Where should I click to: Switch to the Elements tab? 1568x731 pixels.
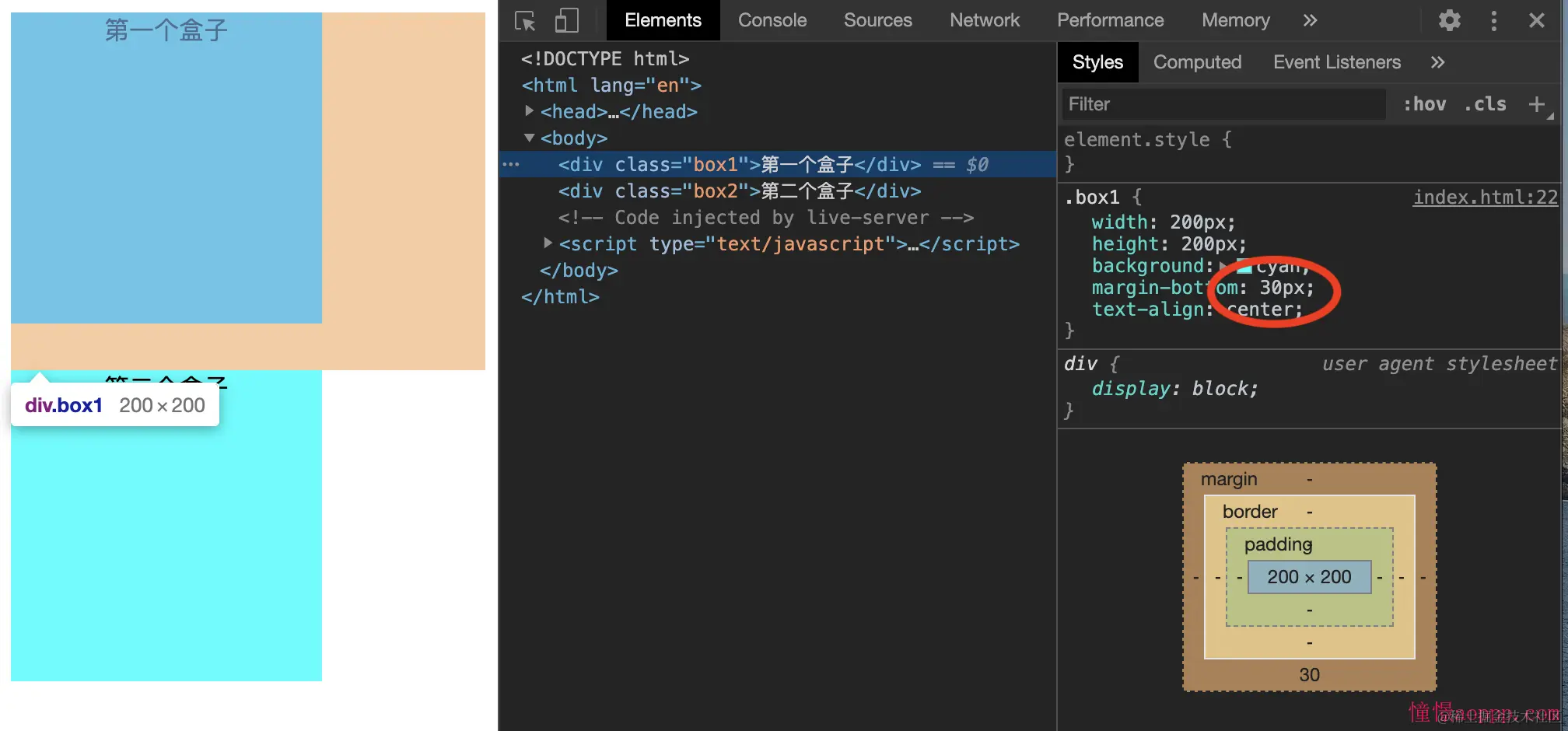(x=663, y=20)
